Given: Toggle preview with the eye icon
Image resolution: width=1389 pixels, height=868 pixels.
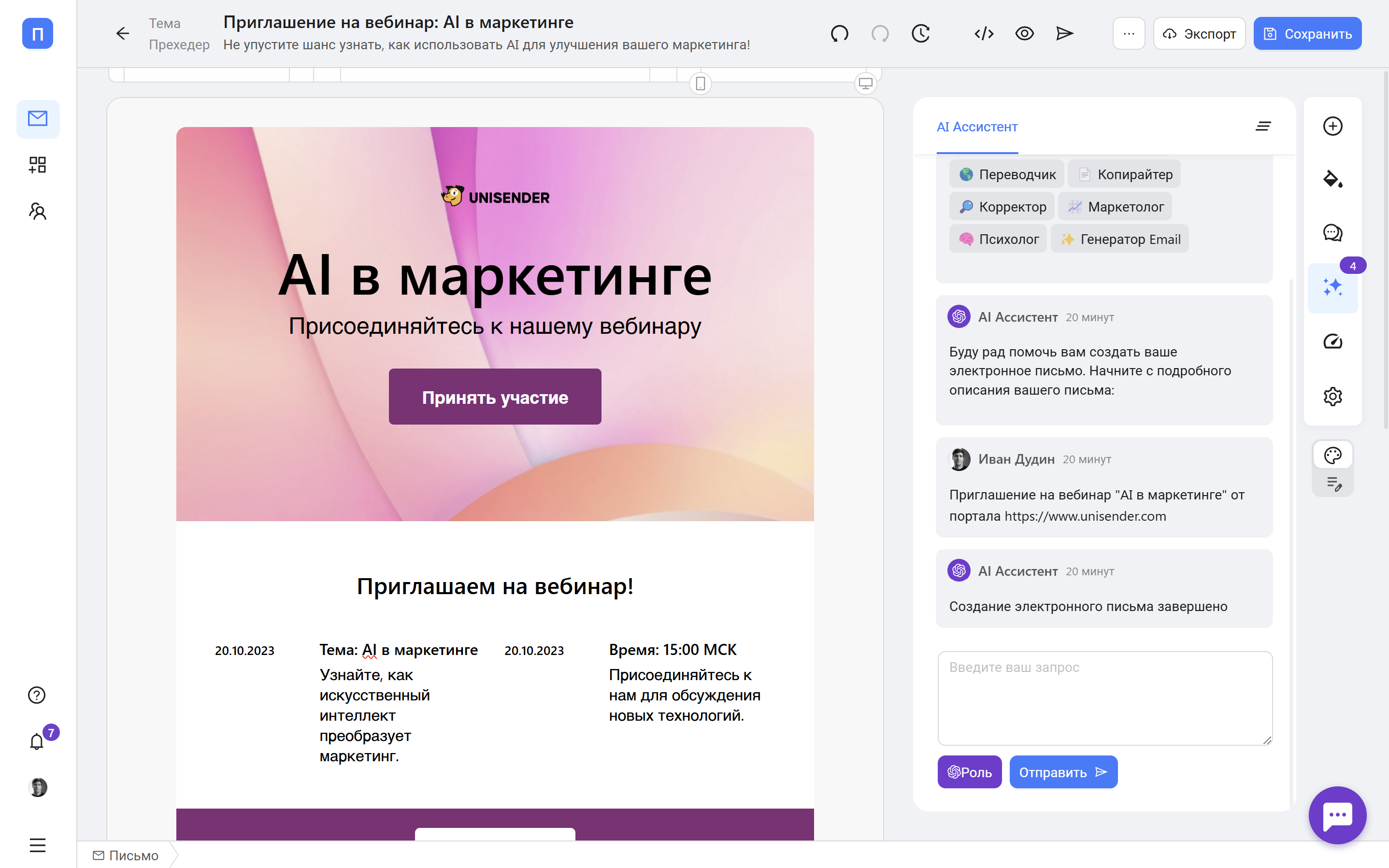Looking at the screenshot, I should 1024,33.
